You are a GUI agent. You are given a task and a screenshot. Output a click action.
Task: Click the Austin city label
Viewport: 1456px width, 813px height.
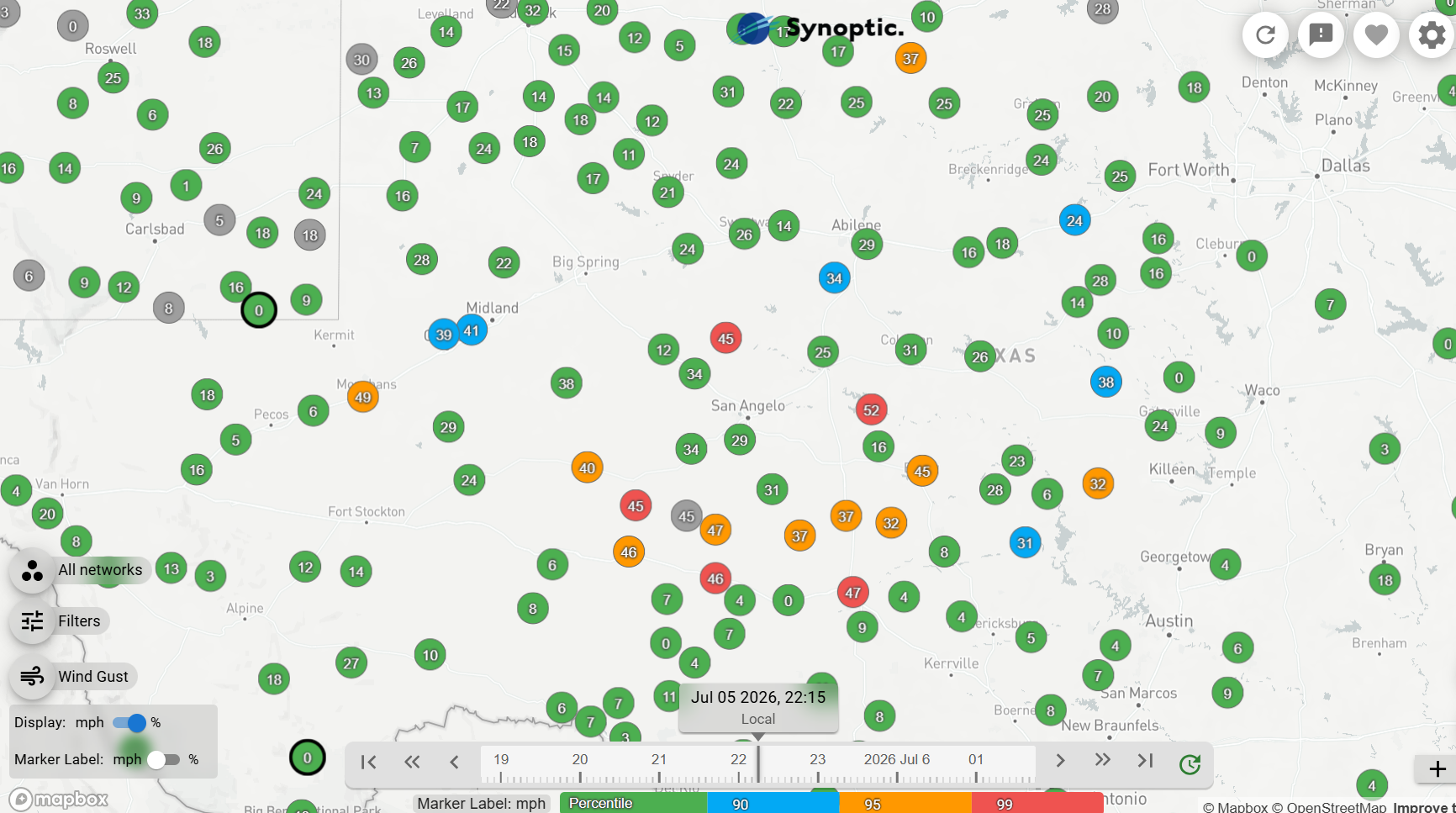click(x=1169, y=620)
